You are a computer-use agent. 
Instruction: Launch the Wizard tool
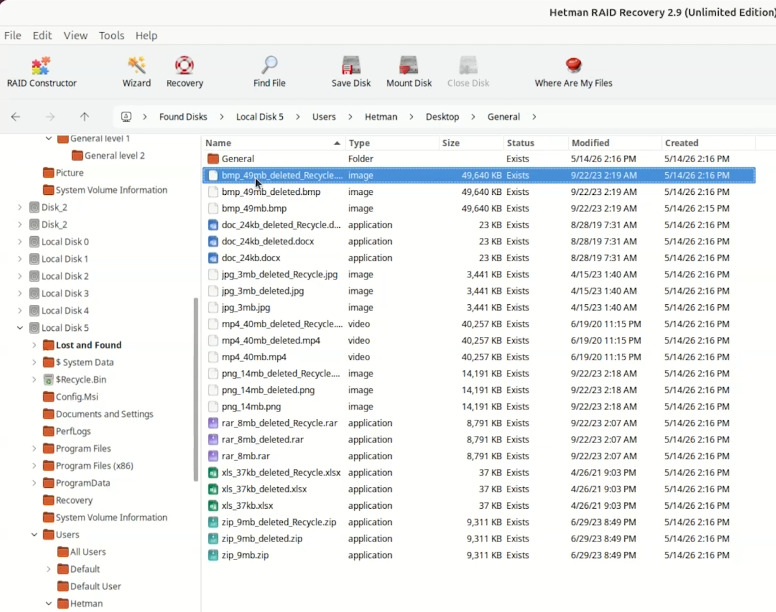coord(137,73)
